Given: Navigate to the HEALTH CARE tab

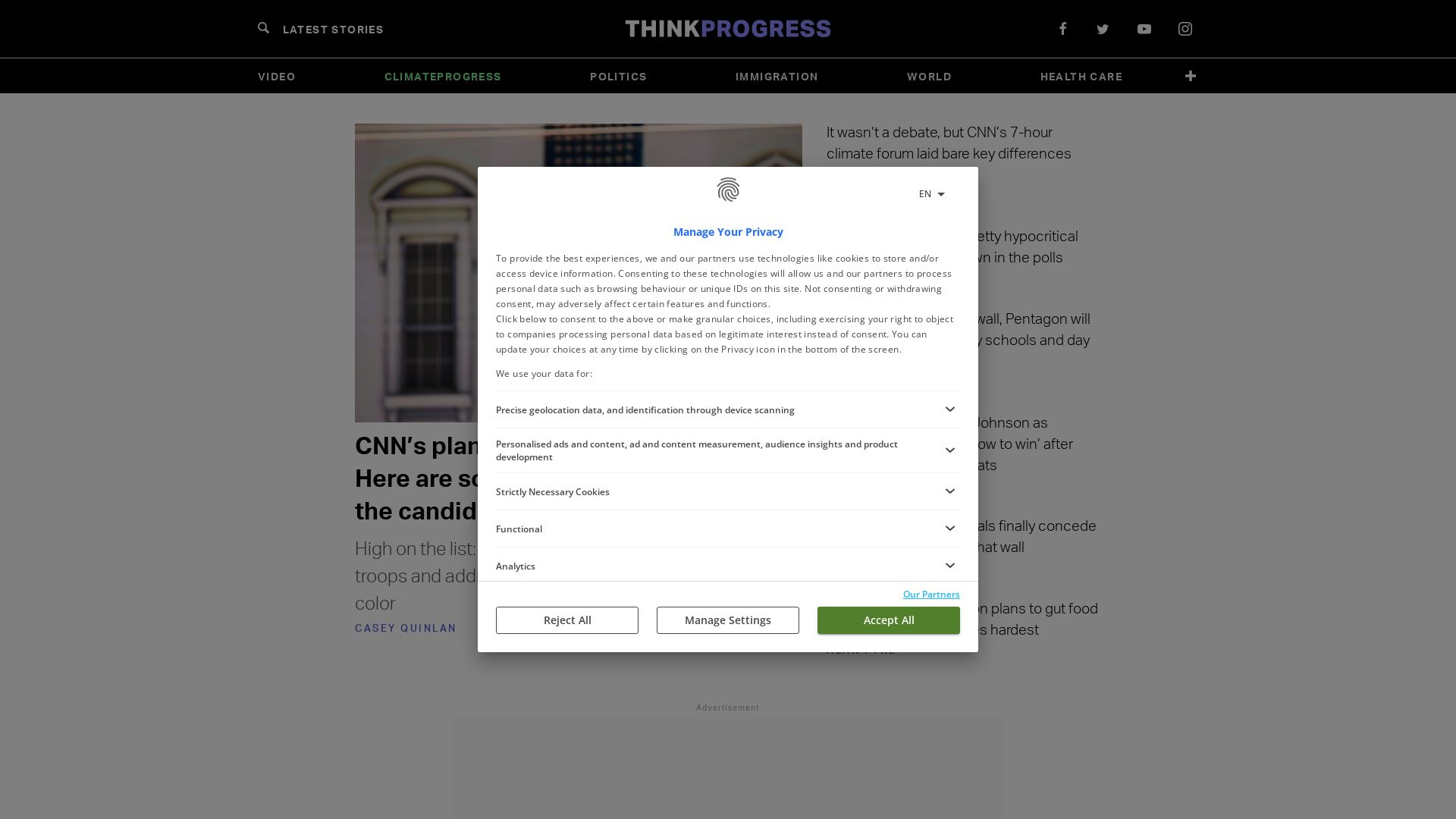Looking at the screenshot, I should [1081, 75].
